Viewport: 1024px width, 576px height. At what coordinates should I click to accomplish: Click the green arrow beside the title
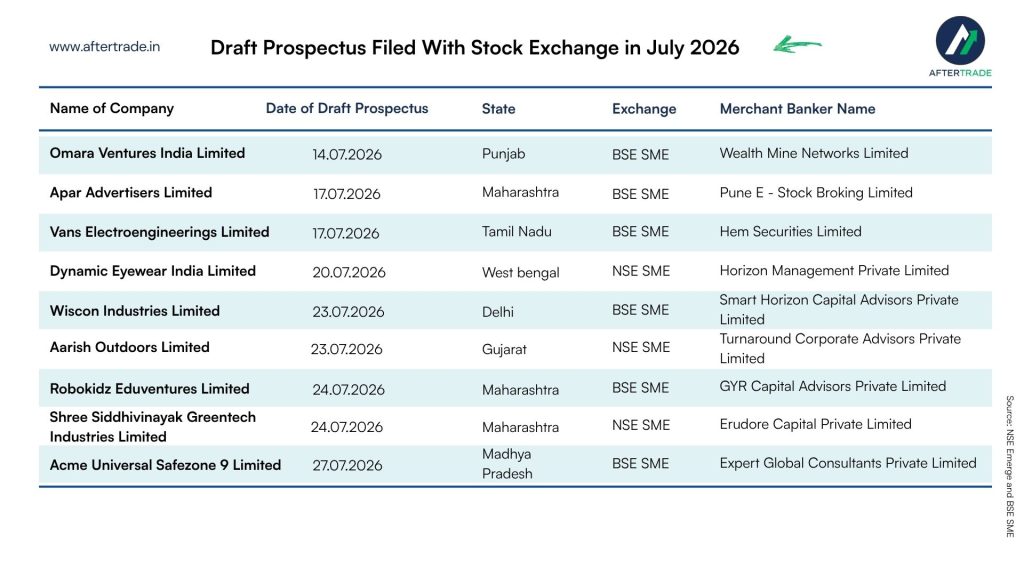pyautogui.click(x=797, y=44)
